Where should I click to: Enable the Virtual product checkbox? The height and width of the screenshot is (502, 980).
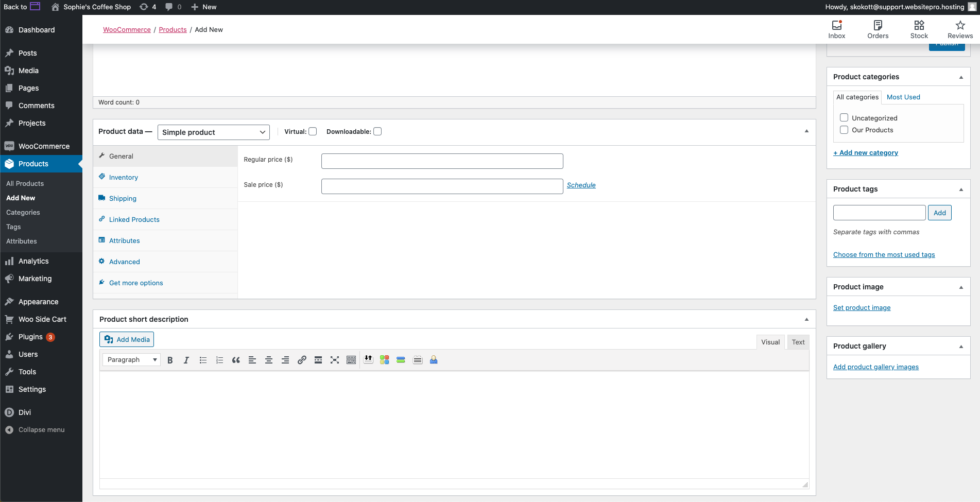(313, 132)
